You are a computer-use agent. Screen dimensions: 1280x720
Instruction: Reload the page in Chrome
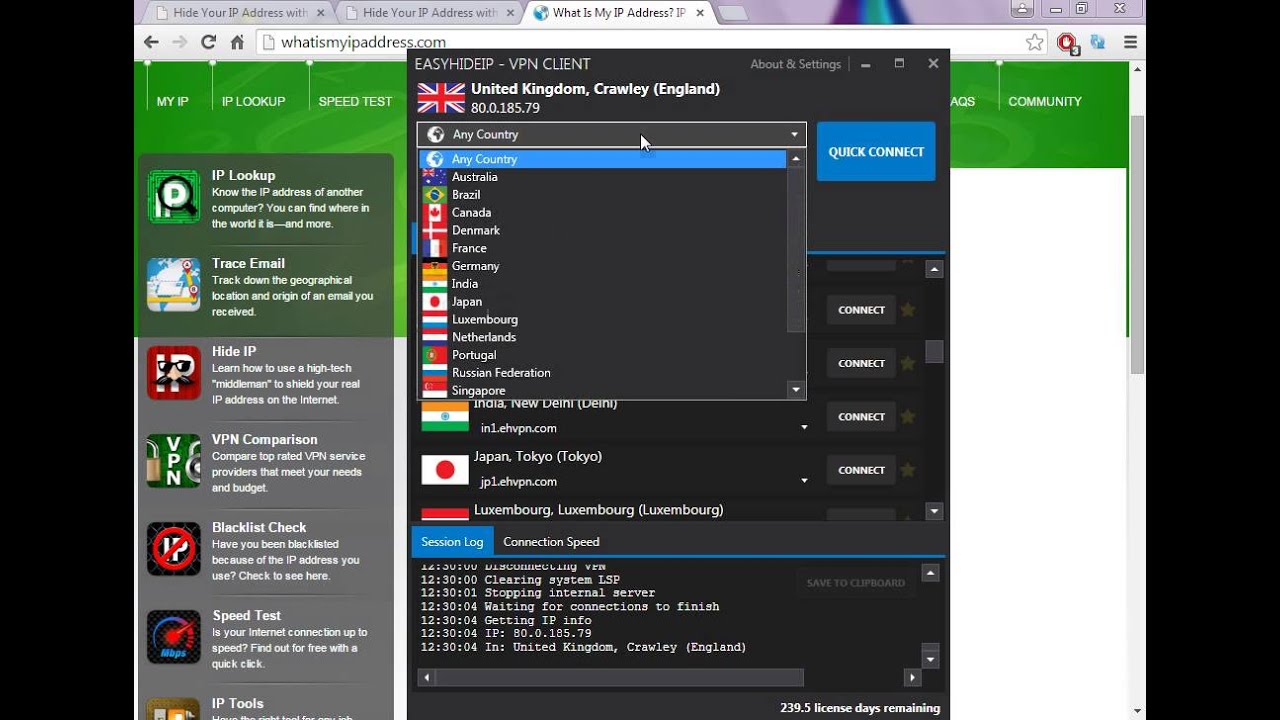208,42
